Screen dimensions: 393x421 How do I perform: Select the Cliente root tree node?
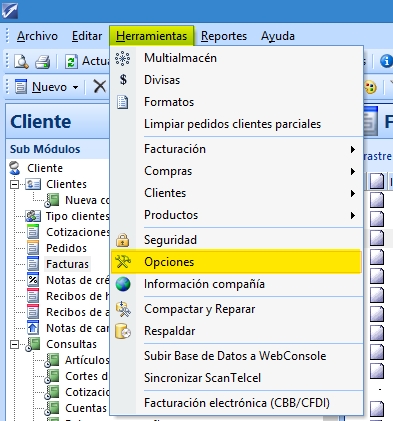(45, 168)
